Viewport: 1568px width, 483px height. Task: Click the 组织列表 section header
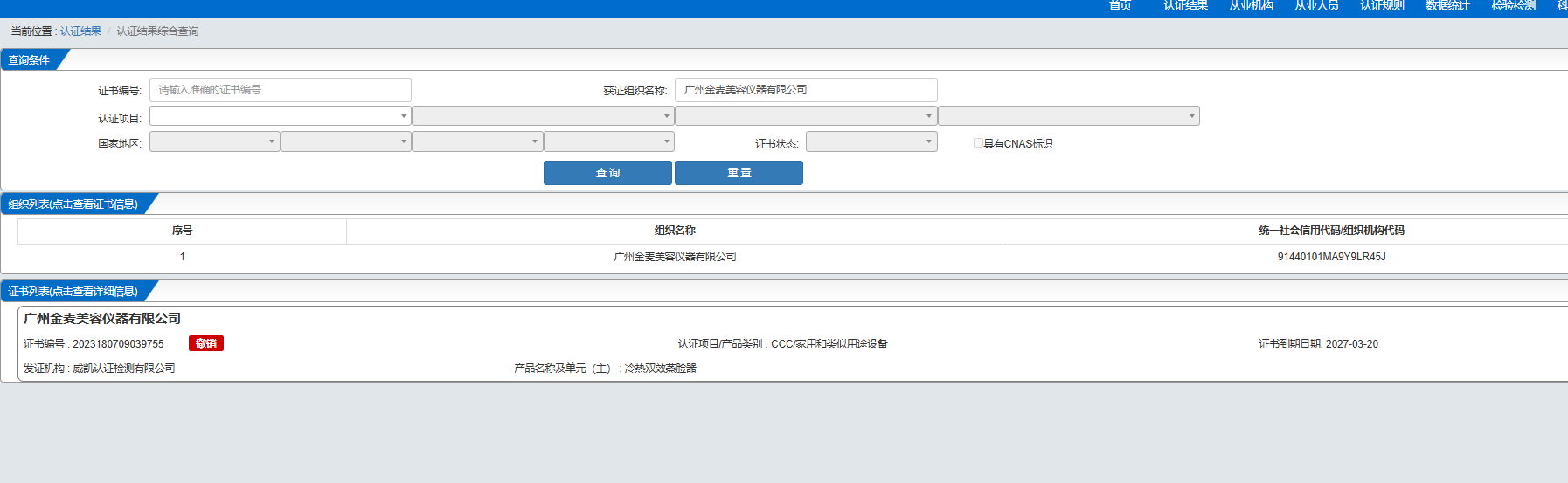[73, 204]
